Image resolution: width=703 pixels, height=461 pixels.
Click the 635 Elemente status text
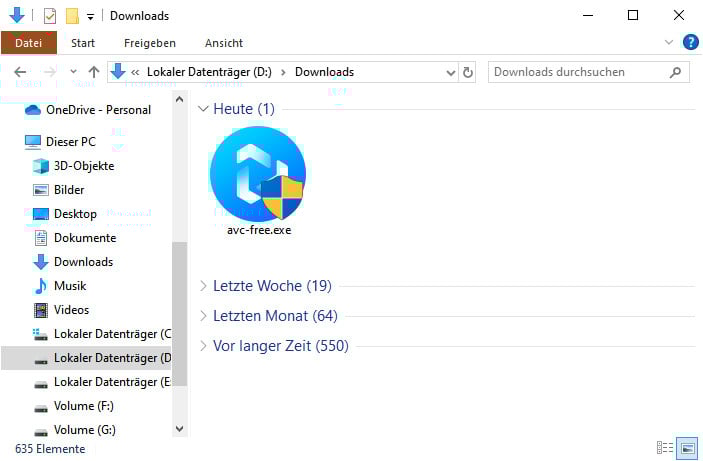pos(50,449)
